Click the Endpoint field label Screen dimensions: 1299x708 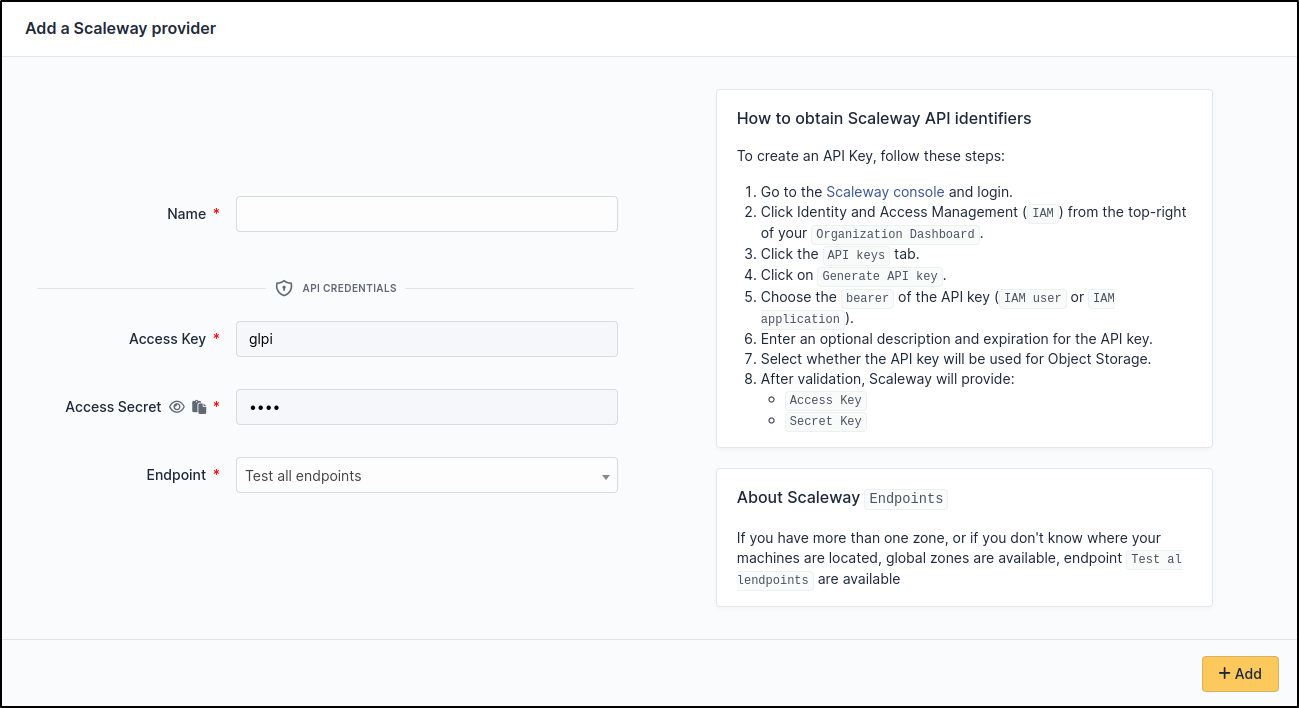tap(176, 475)
